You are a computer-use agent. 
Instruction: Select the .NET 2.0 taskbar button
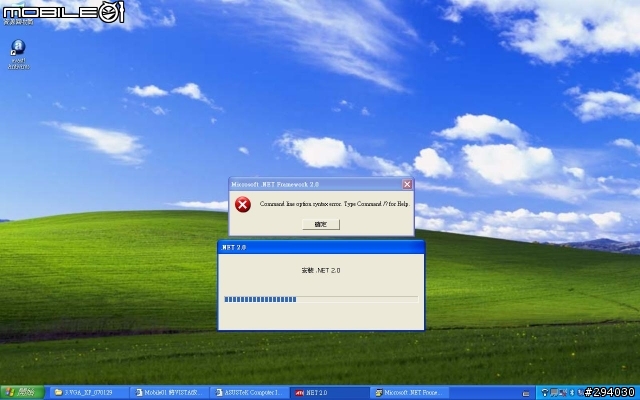pos(329,393)
